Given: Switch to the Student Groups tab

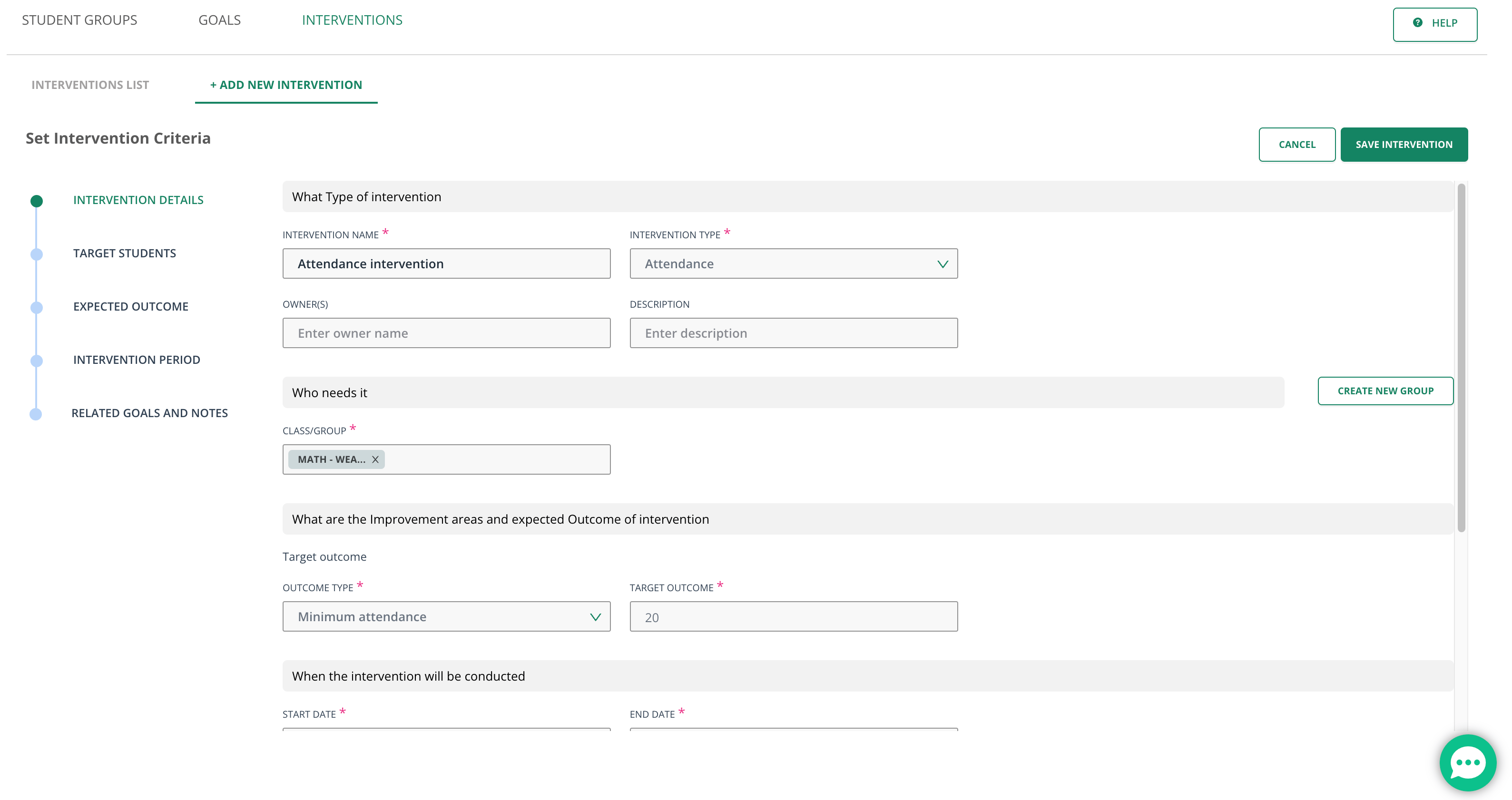Looking at the screenshot, I should 79,20.
